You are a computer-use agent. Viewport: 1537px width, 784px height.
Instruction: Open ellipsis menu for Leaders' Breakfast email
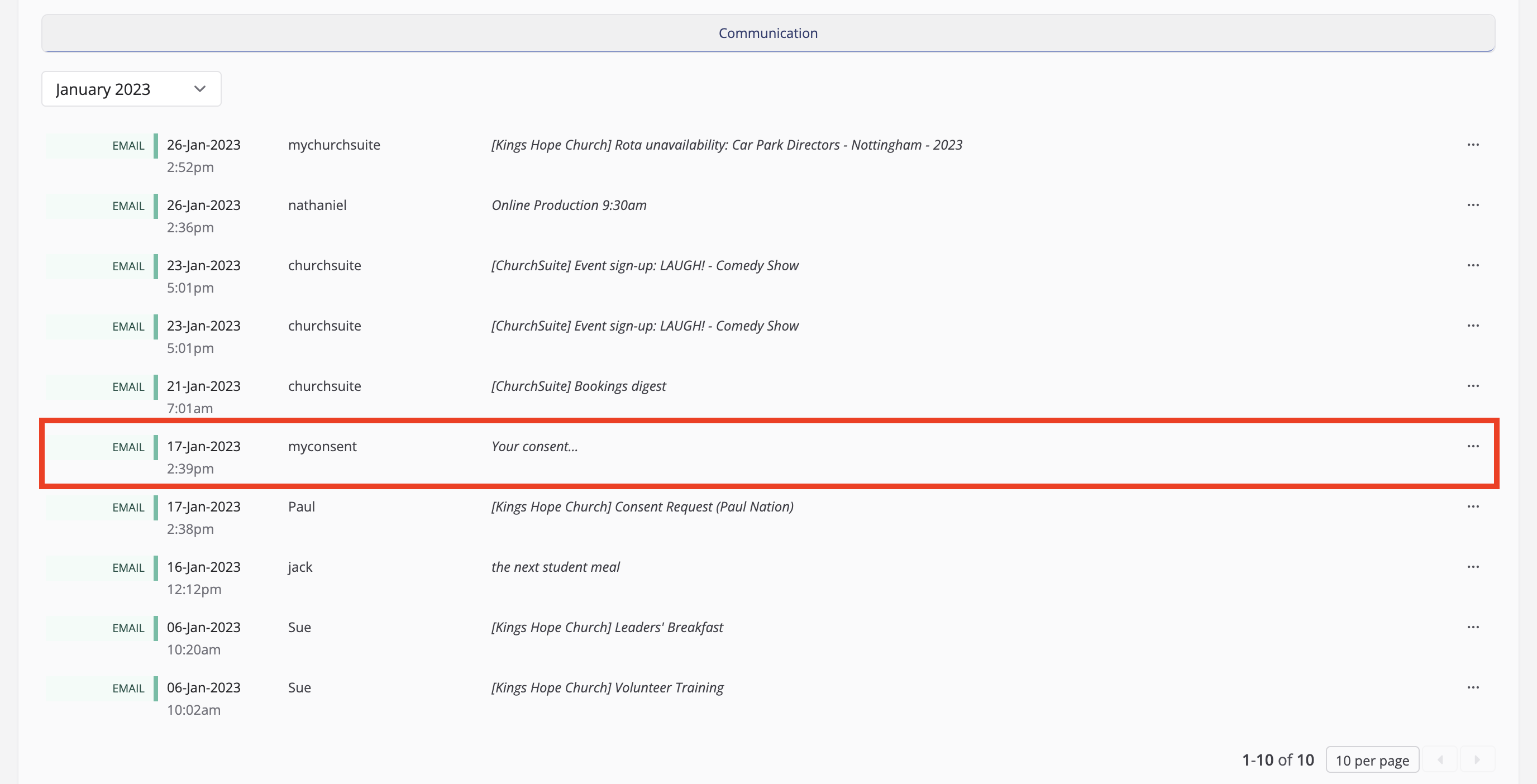tap(1473, 627)
